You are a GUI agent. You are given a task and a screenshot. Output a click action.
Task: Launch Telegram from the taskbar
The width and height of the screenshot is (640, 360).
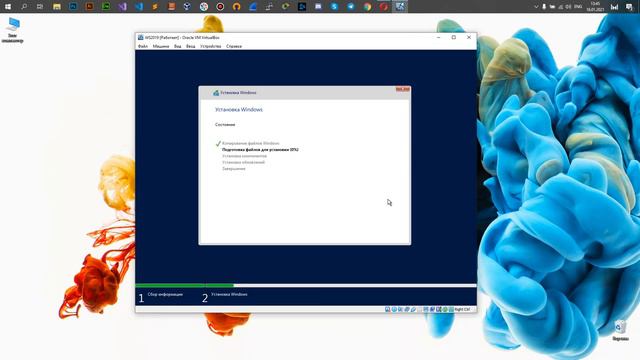pos(351,7)
